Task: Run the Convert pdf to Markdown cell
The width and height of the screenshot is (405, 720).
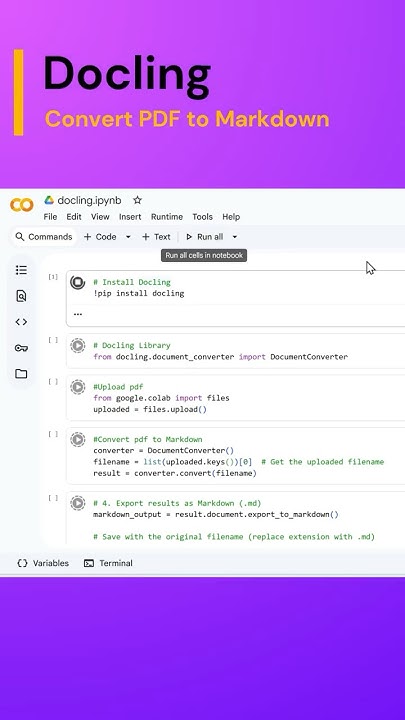Action: click(78, 439)
